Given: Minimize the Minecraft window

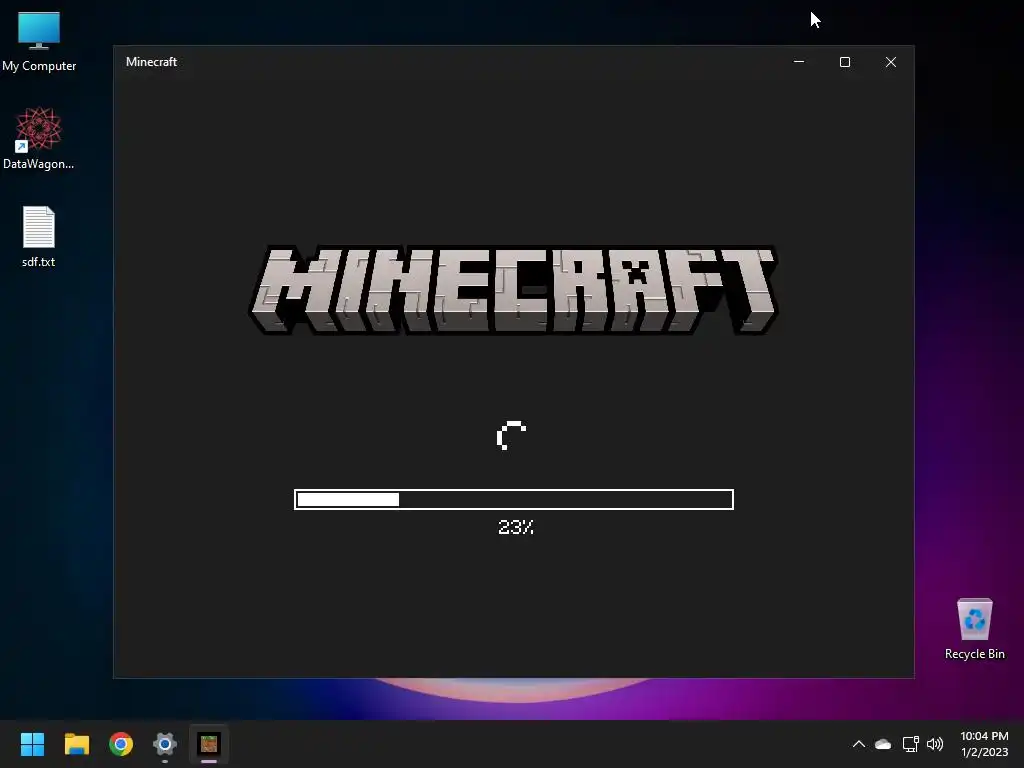Looking at the screenshot, I should pyautogui.click(x=799, y=62).
